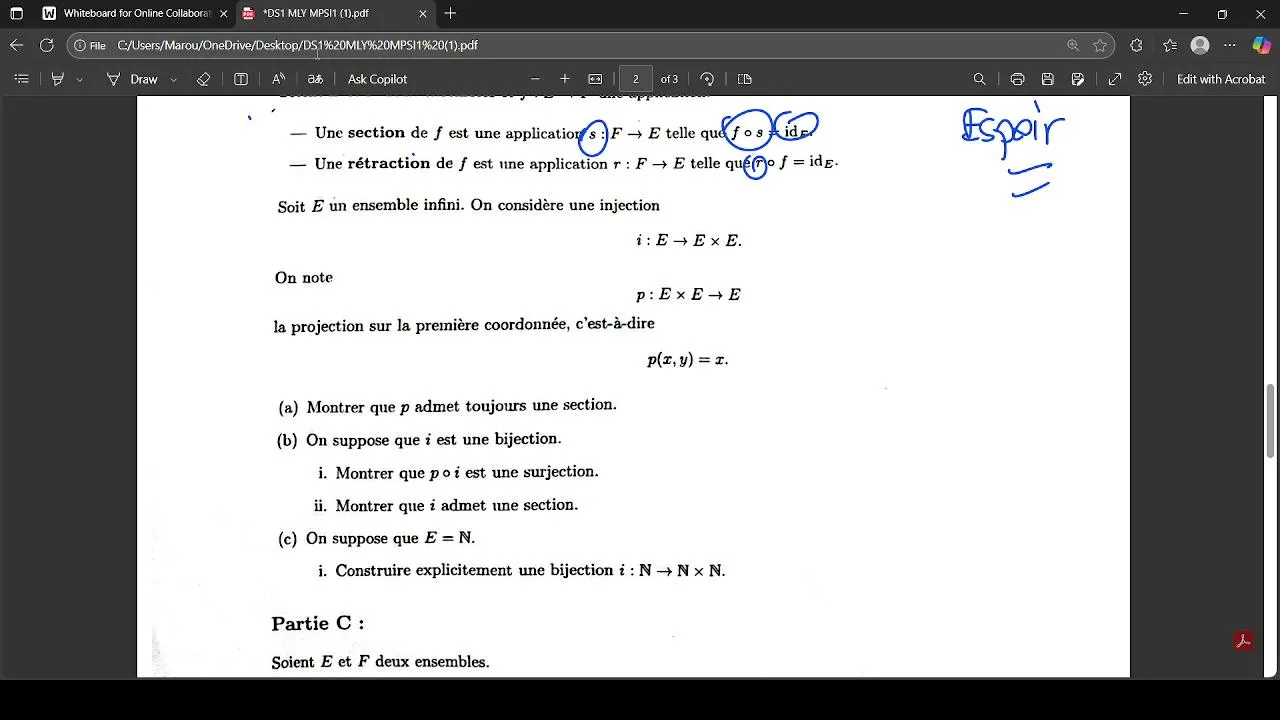This screenshot has height=720, width=1280.
Task: Toggle the page view layout
Action: [745, 79]
